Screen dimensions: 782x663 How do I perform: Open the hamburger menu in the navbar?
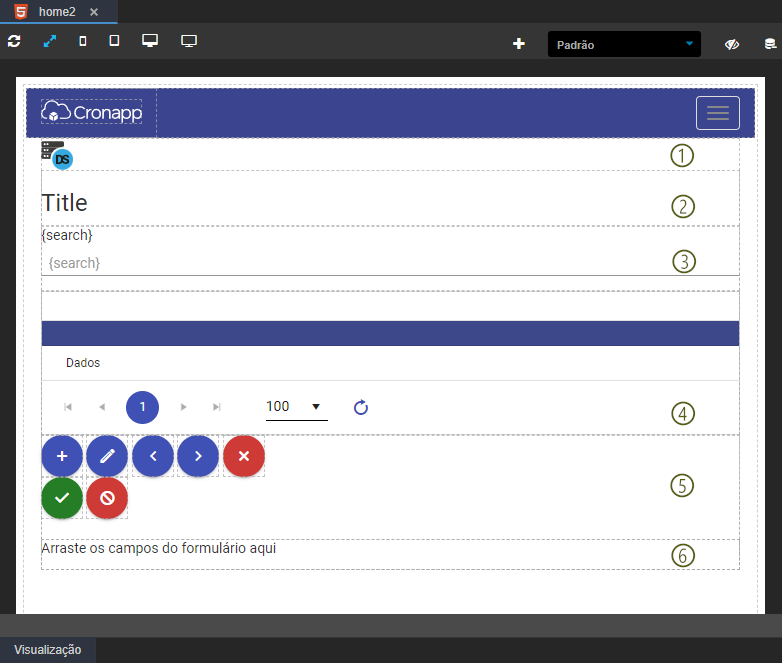point(718,113)
